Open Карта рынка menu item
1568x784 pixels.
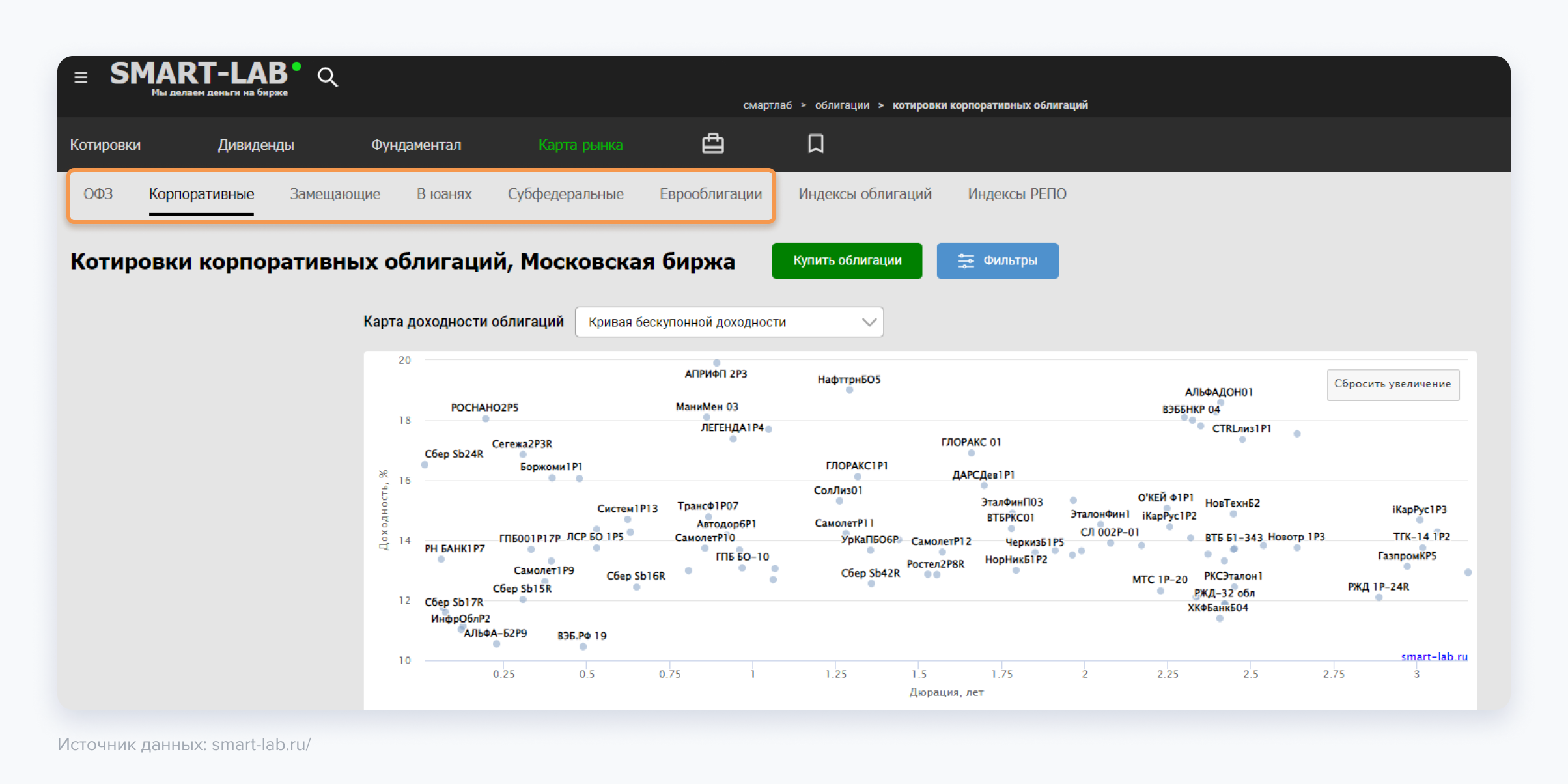pos(580,145)
